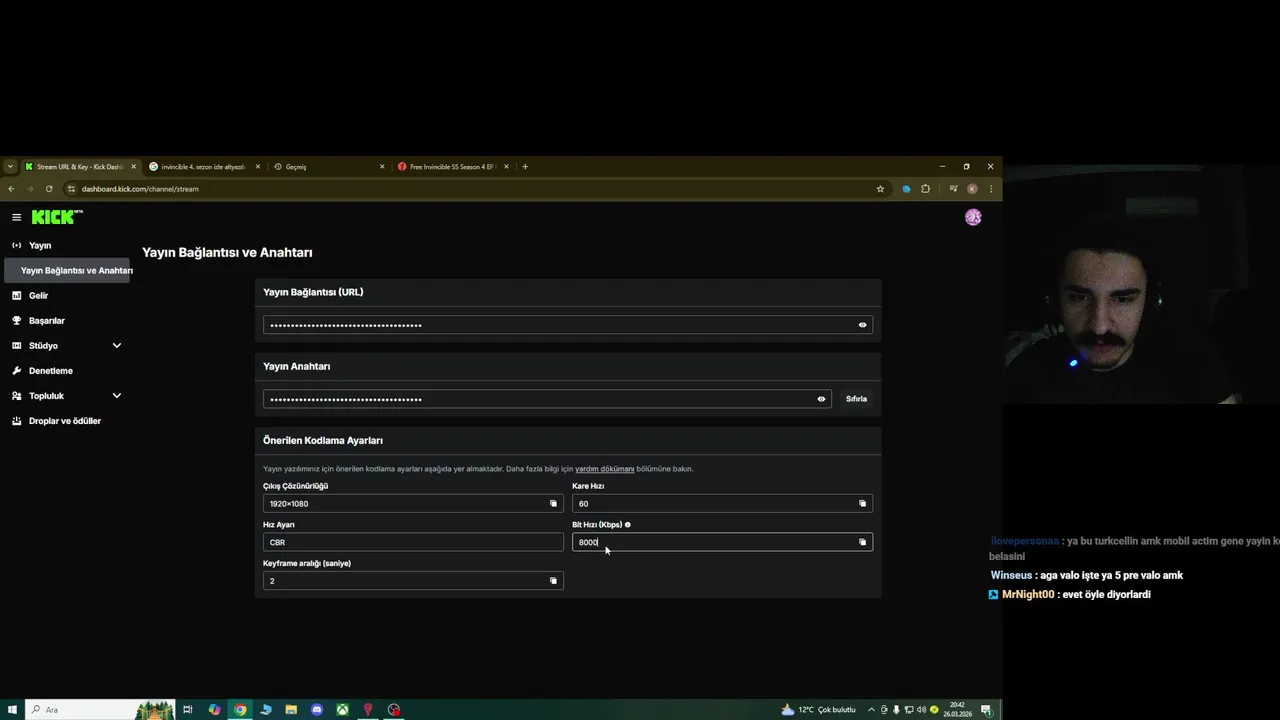The height and width of the screenshot is (720, 1280).
Task: Reload the current page
Action: pos(49,189)
